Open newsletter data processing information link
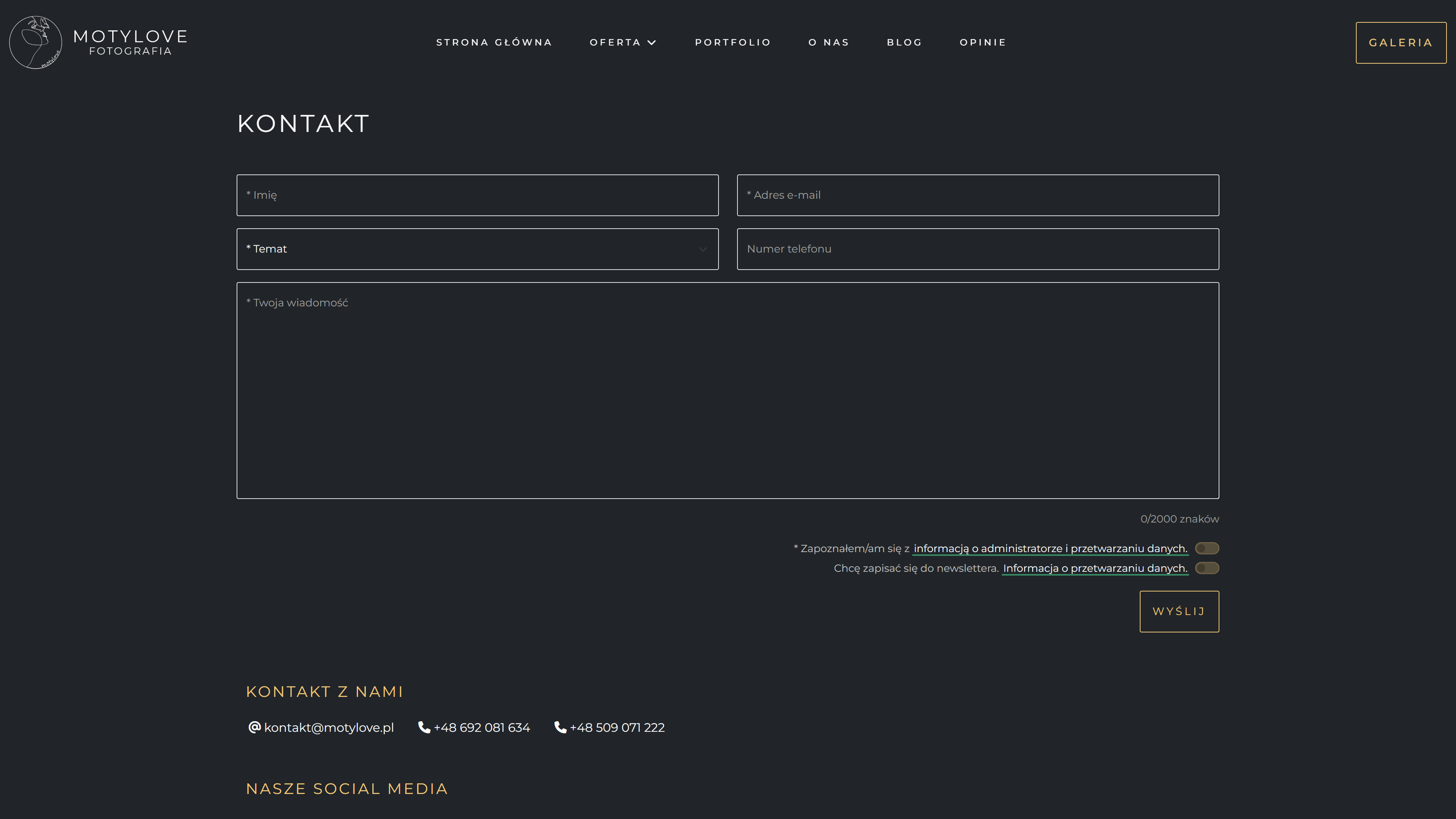The image size is (1456, 819). [x=1095, y=568]
